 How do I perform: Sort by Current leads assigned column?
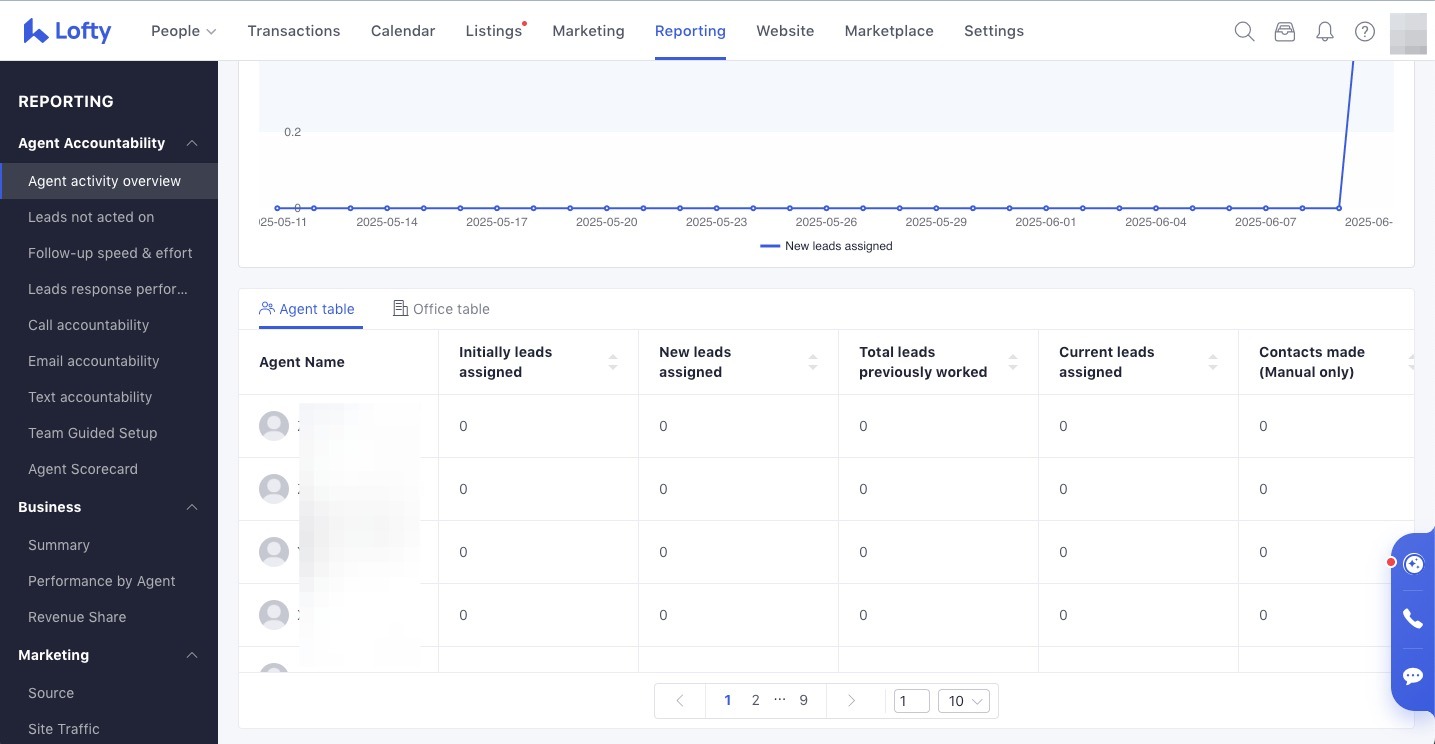pyautogui.click(x=1213, y=362)
